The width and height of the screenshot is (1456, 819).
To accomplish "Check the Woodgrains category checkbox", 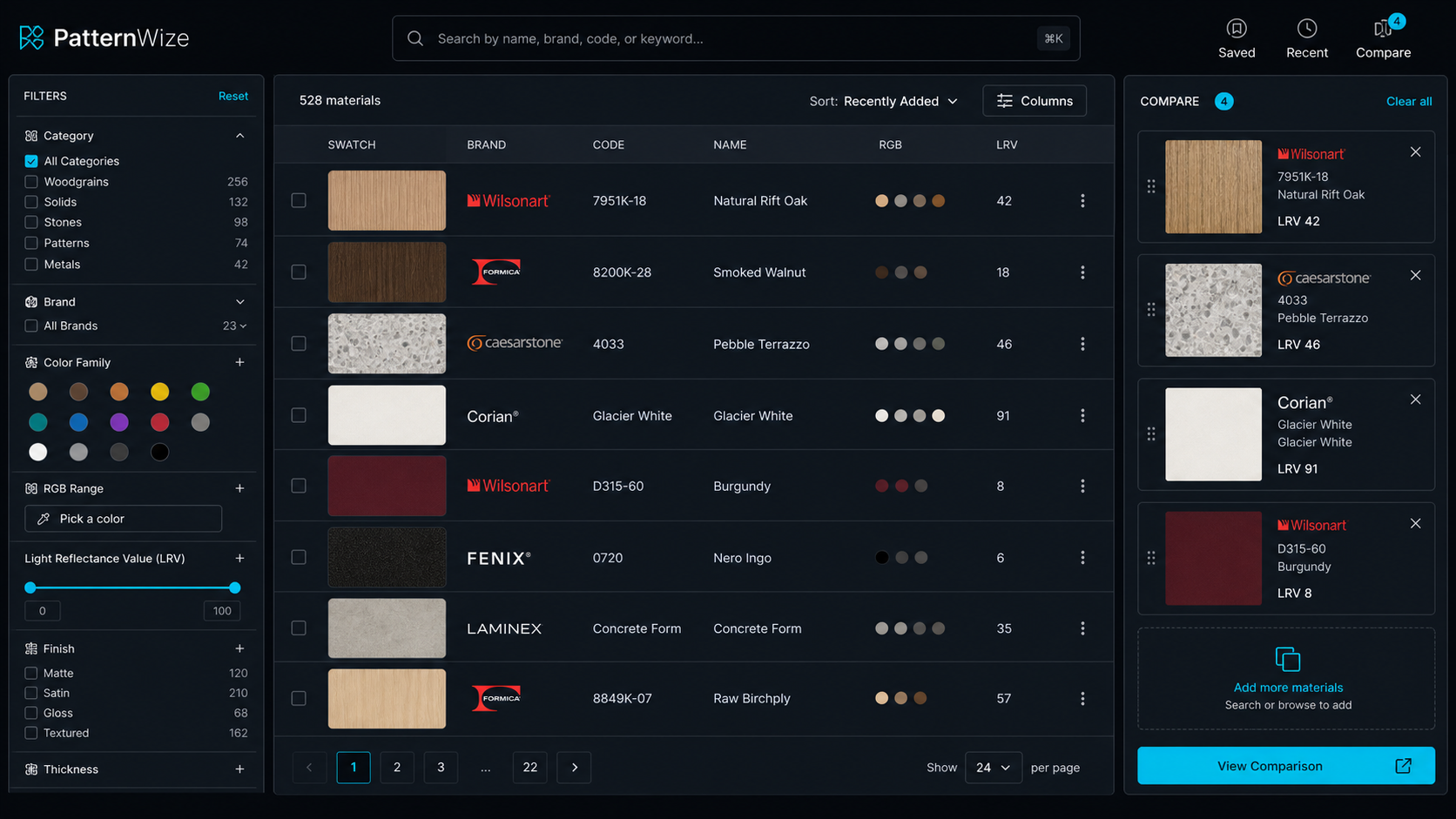I will click(31, 182).
